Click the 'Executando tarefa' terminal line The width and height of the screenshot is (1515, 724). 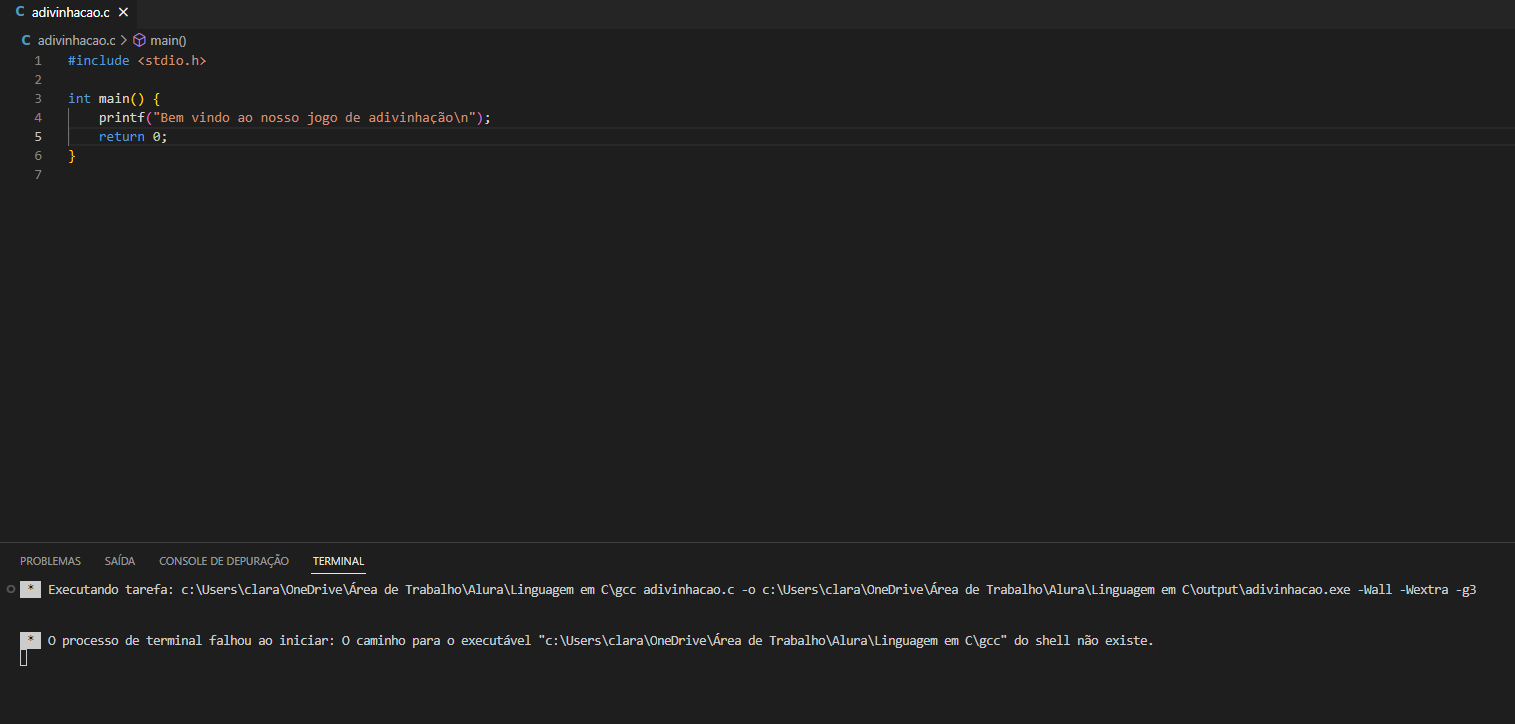762,589
